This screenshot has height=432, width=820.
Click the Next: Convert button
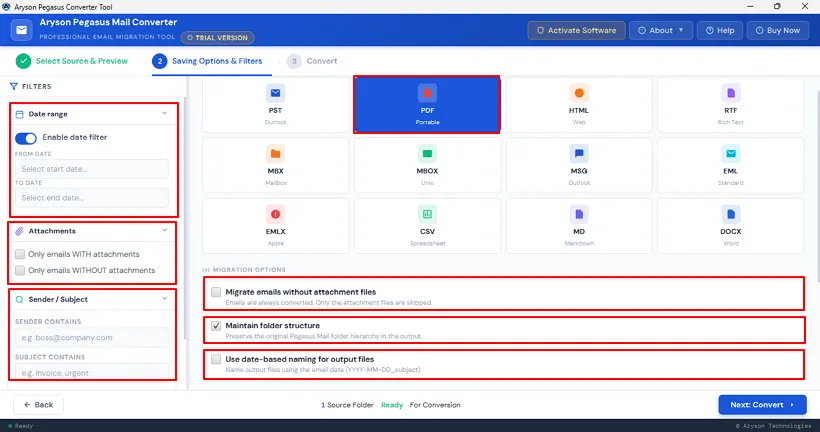coord(762,405)
